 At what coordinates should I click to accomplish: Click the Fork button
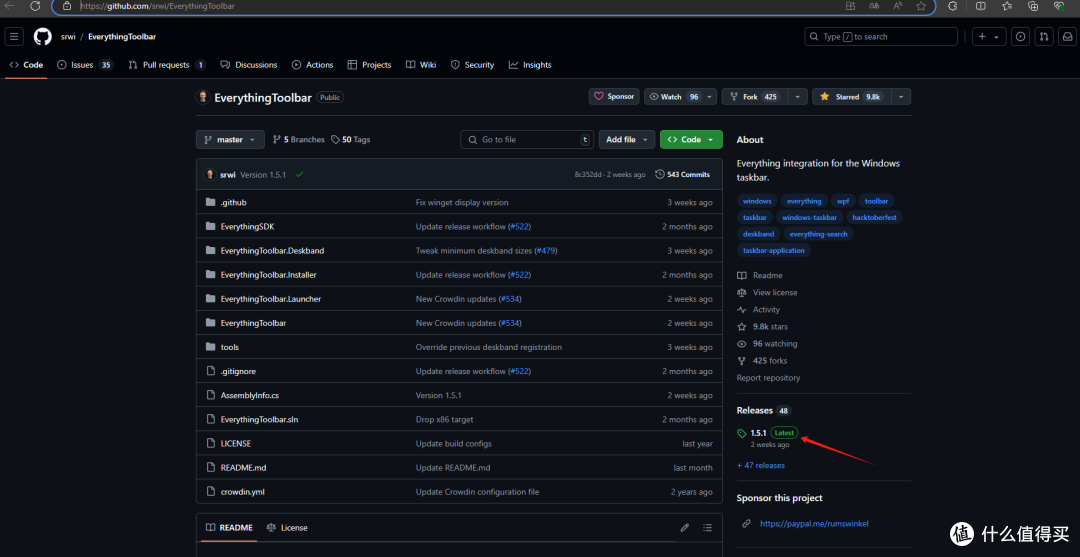[754, 97]
